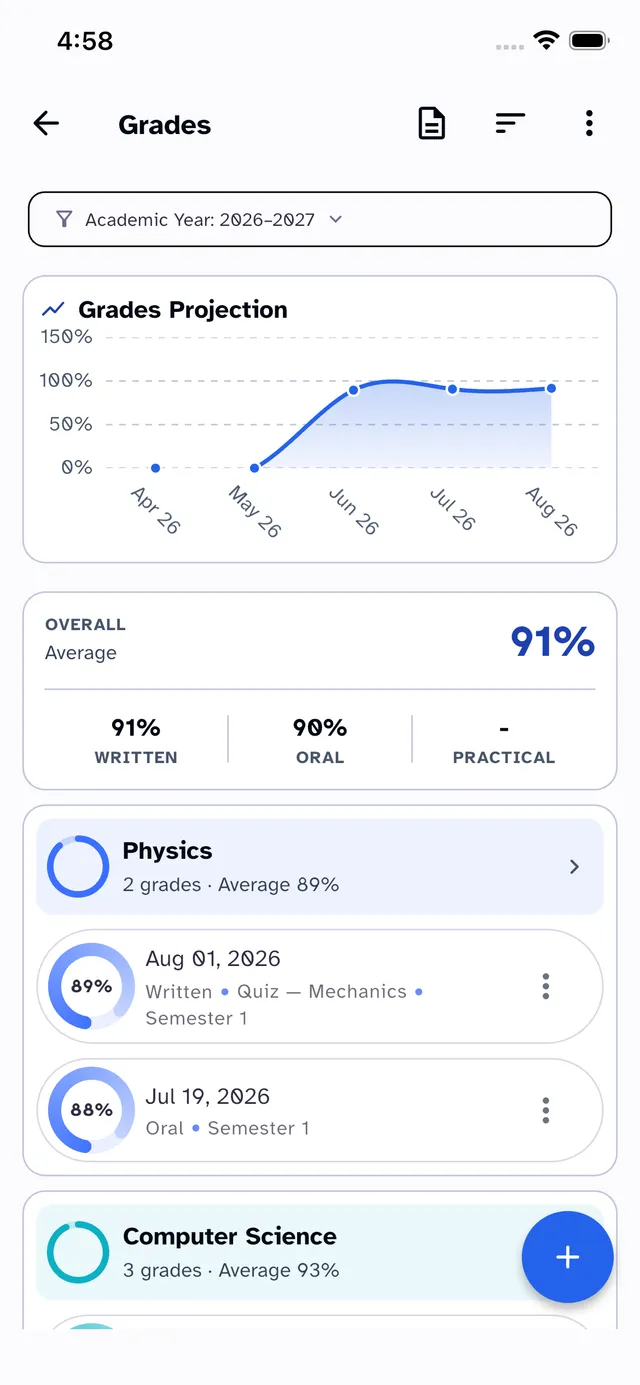Select the Written 91% average
The image size is (640, 1385).
136,741
